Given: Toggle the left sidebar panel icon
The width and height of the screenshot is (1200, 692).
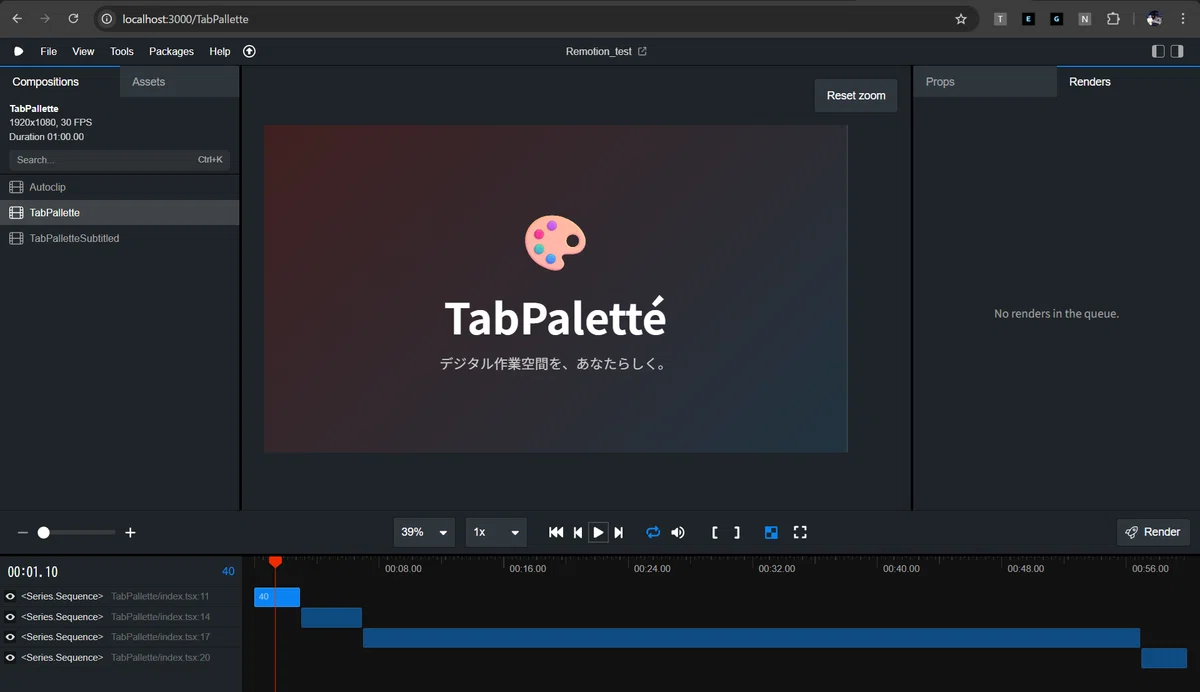Looking at the screenshot, I should [x=1158, y=51].
